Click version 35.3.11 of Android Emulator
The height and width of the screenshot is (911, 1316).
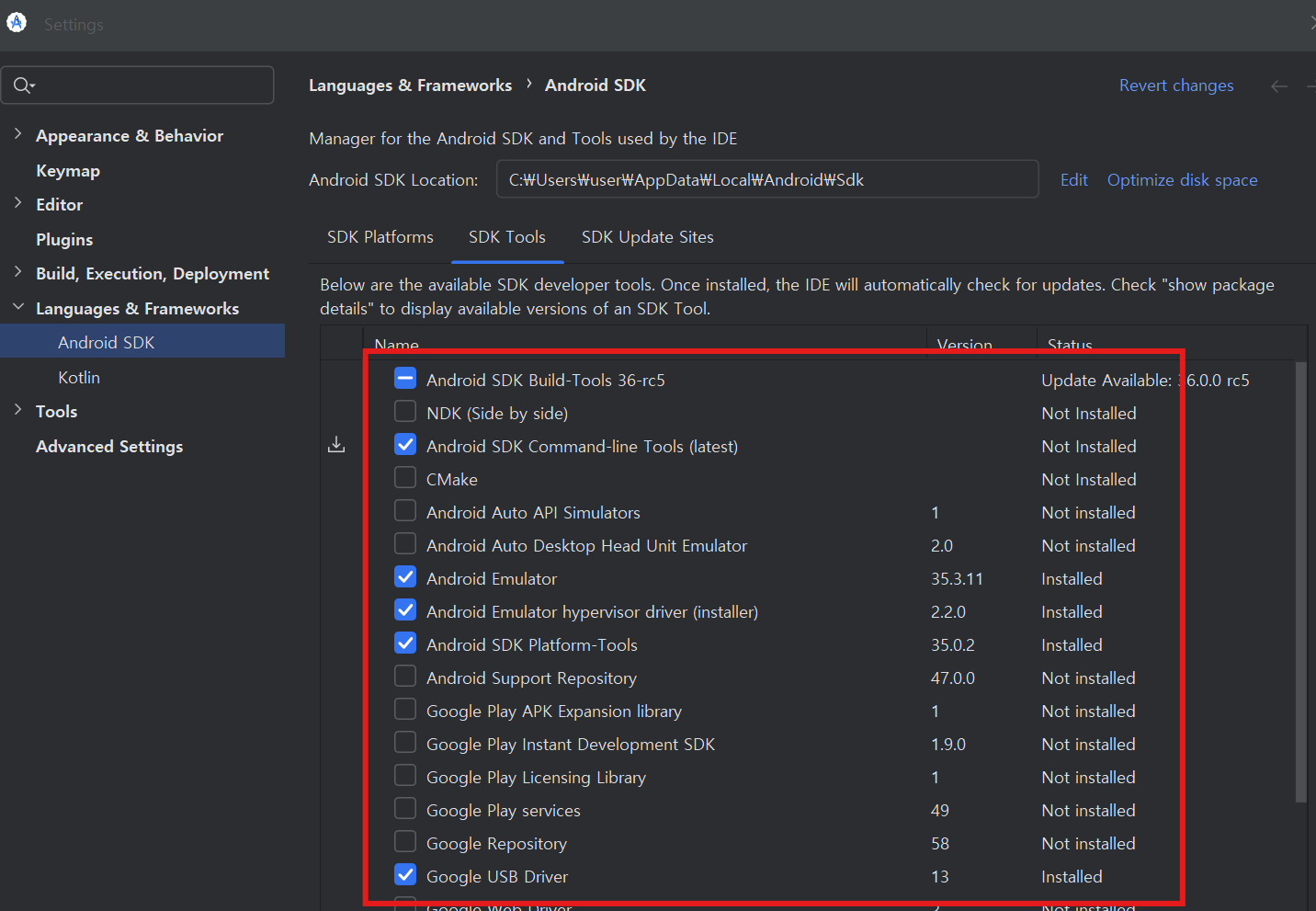point(957,579)
